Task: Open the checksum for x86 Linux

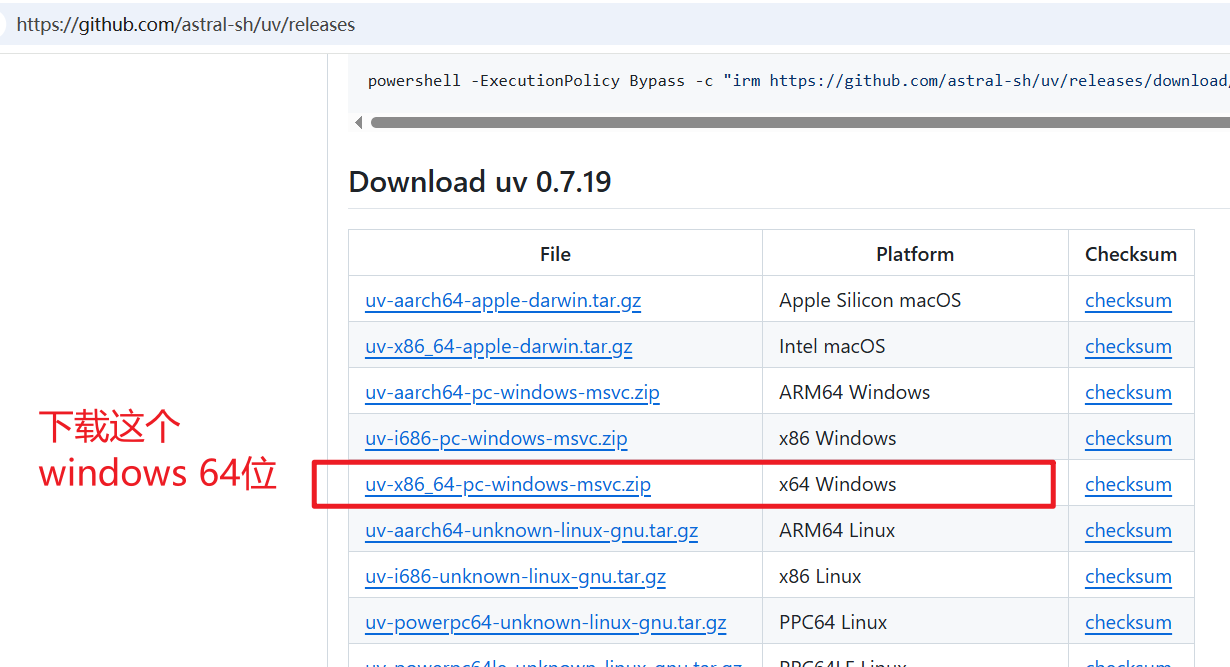Action: (x=1128, y=577)
